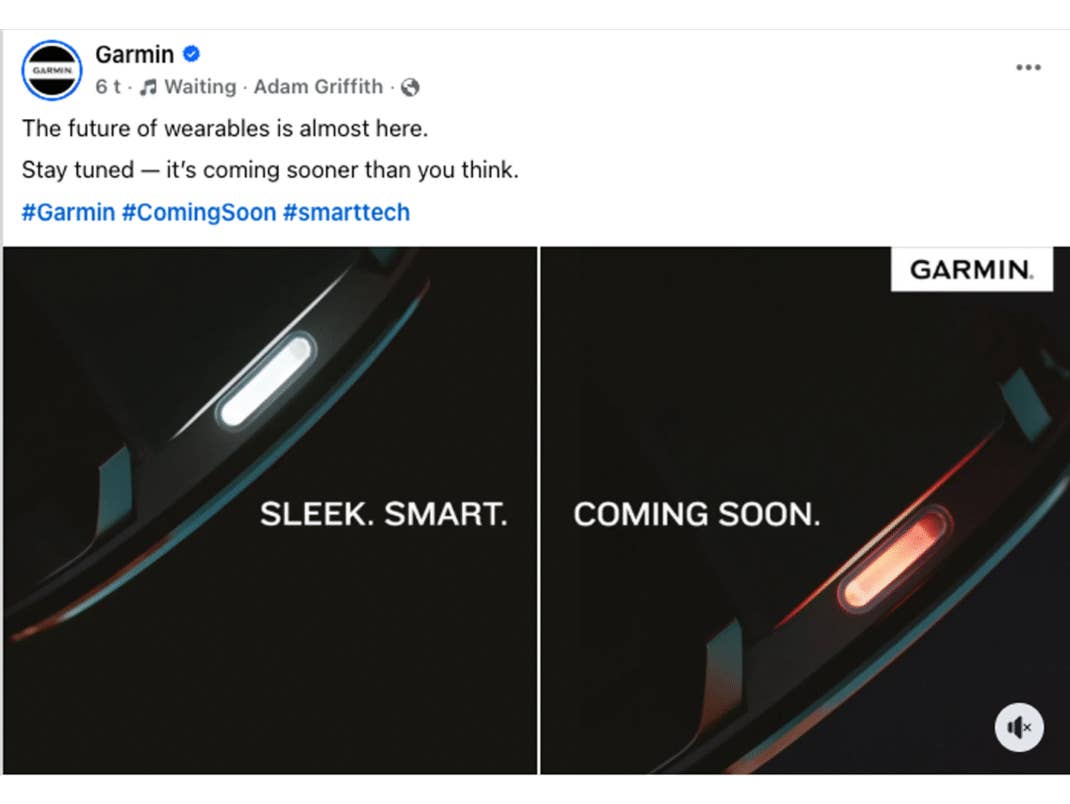Open the "Waiting" audio track link

coord(200,87)
